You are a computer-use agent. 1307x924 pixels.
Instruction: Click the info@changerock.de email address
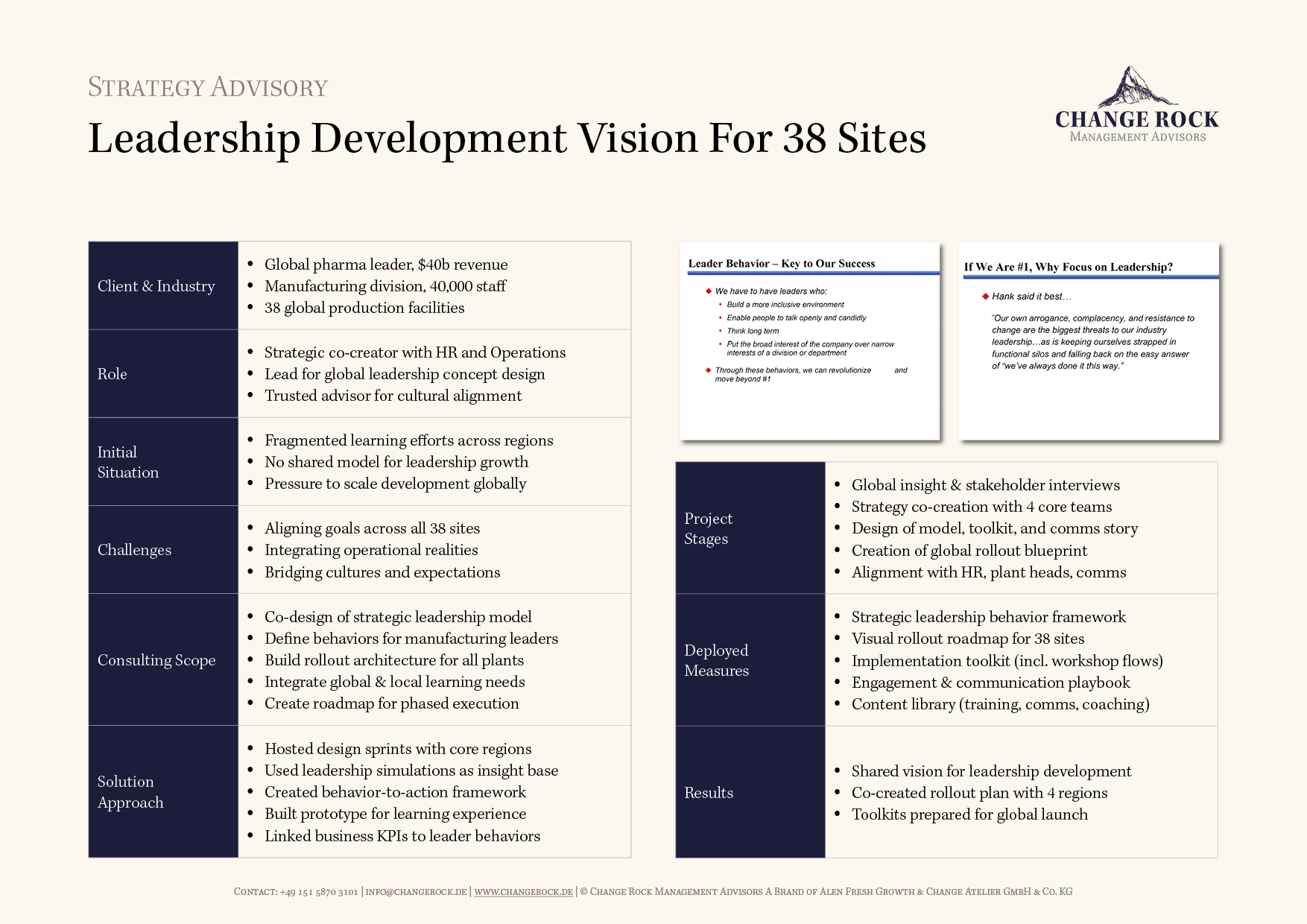416,891
